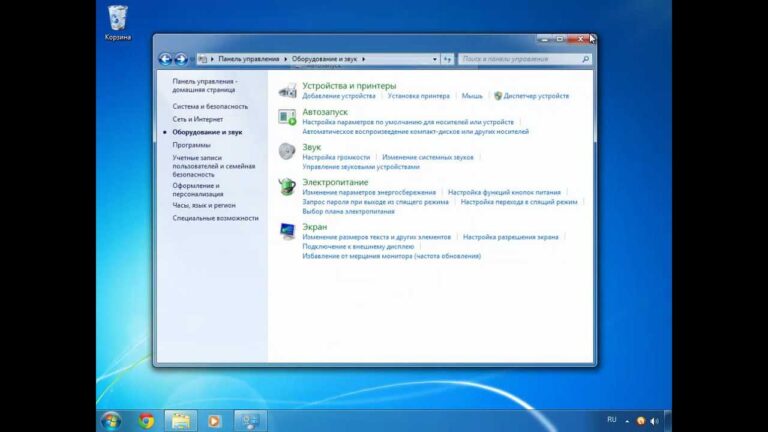The width and height of the screenshot is (768, 432).
Task: Click Настройка разрешения экрана link
Action: [510, 237]
